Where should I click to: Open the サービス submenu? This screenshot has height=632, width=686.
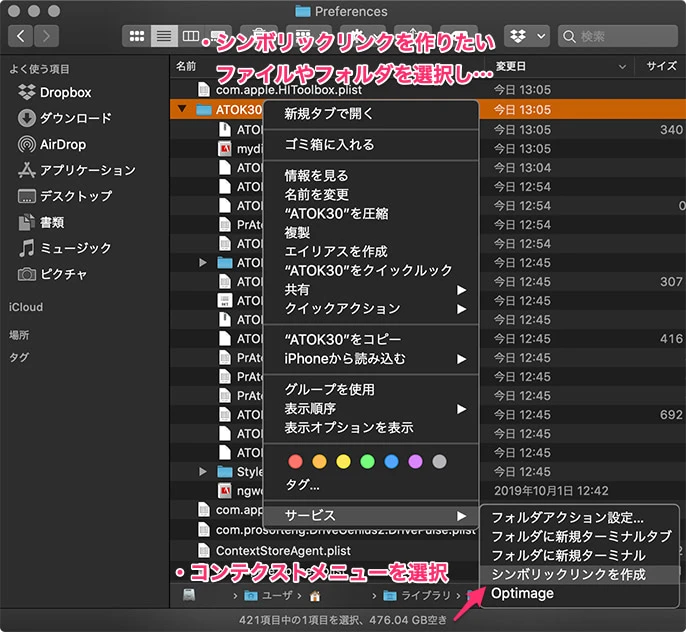pos(371,516)
